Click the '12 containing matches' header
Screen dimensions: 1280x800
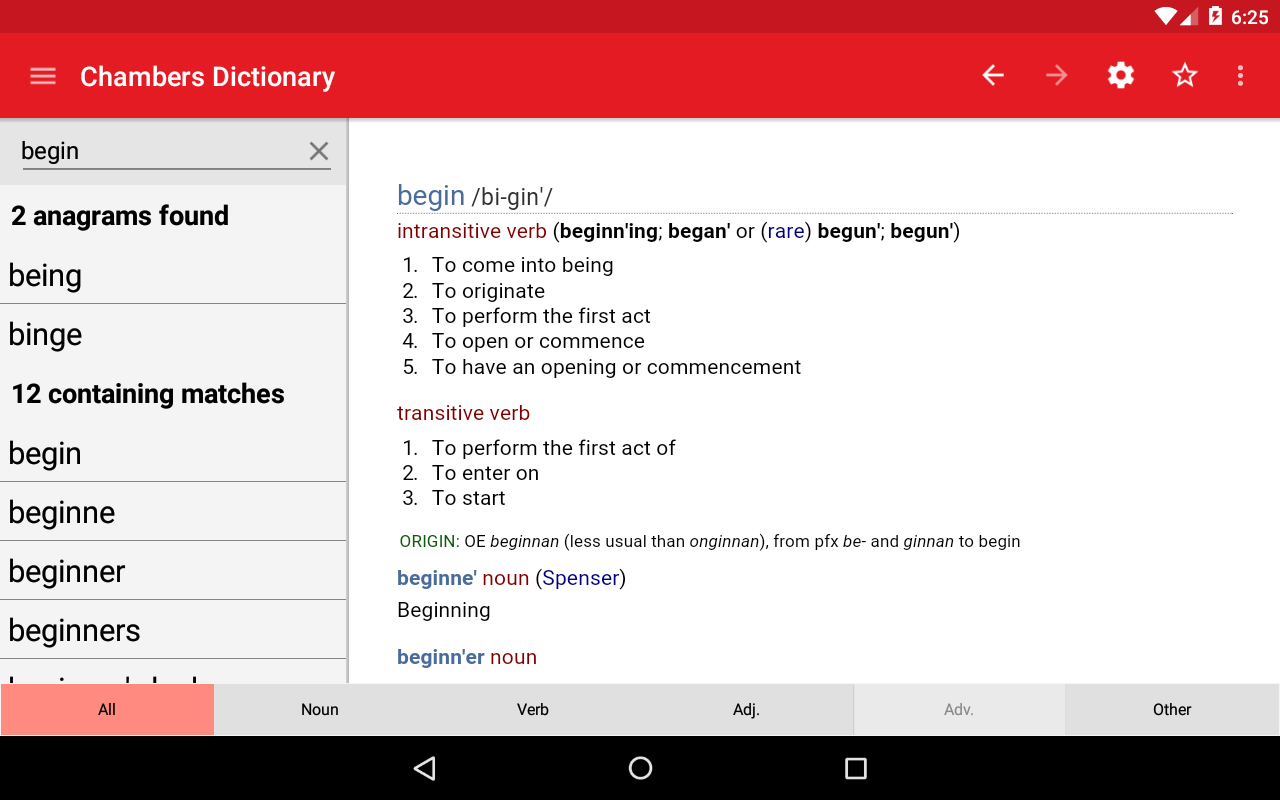pos(148,394)
